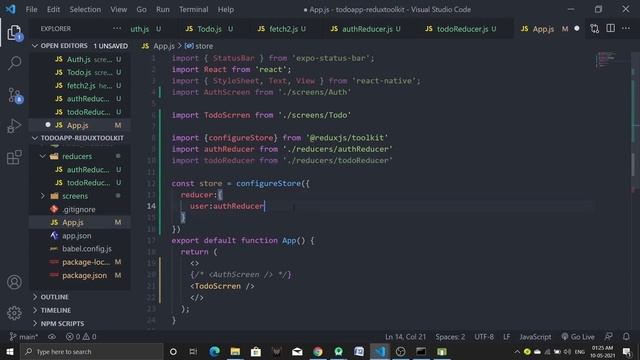The image size is (640, 360).
Task: Collapse the reducers folder
Action: coord(42,156)
